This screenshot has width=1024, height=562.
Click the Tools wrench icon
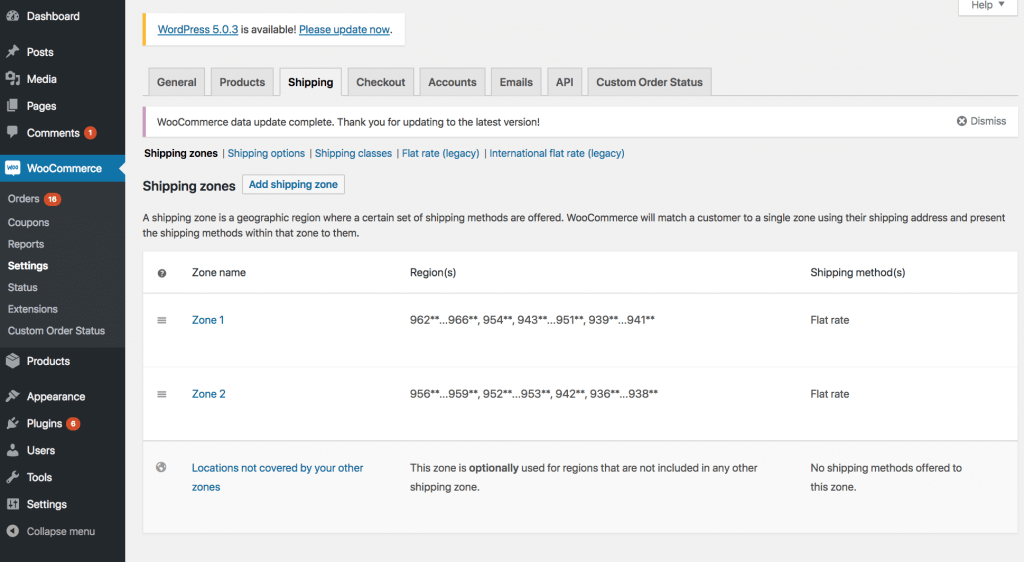pyautogui.click(x=12, y=477)
